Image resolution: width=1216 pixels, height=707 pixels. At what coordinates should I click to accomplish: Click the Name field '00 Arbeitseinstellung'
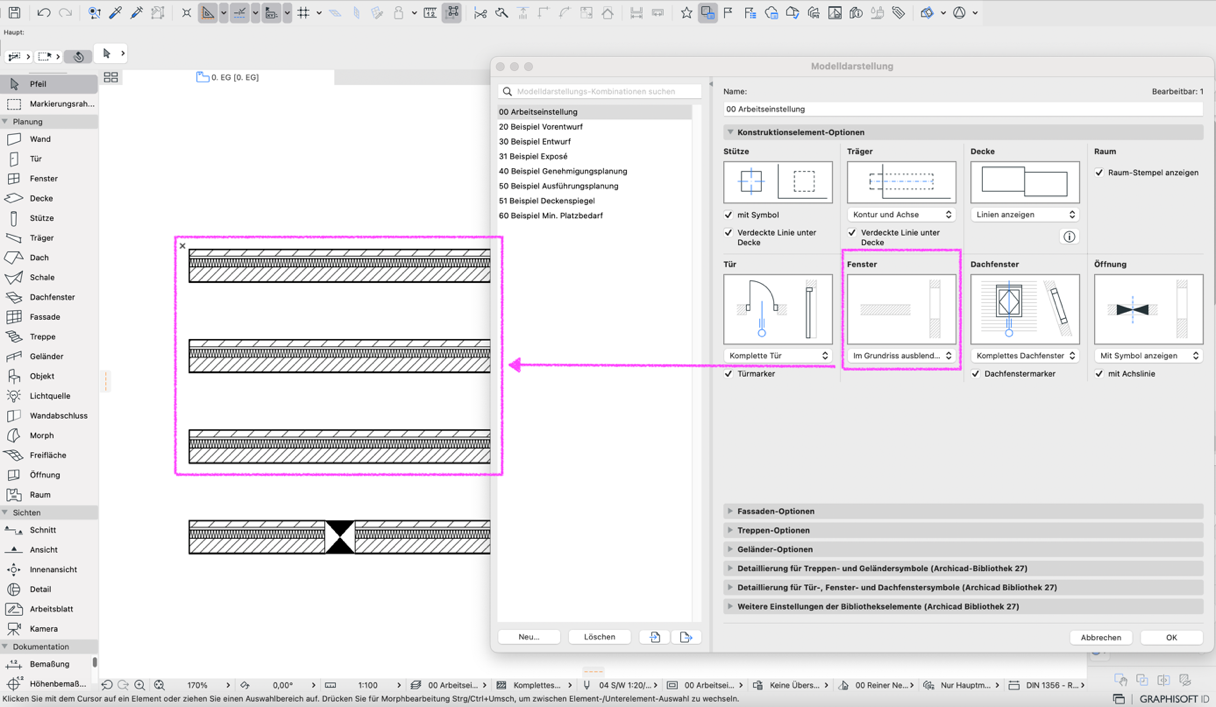click(x=963, y=109)
